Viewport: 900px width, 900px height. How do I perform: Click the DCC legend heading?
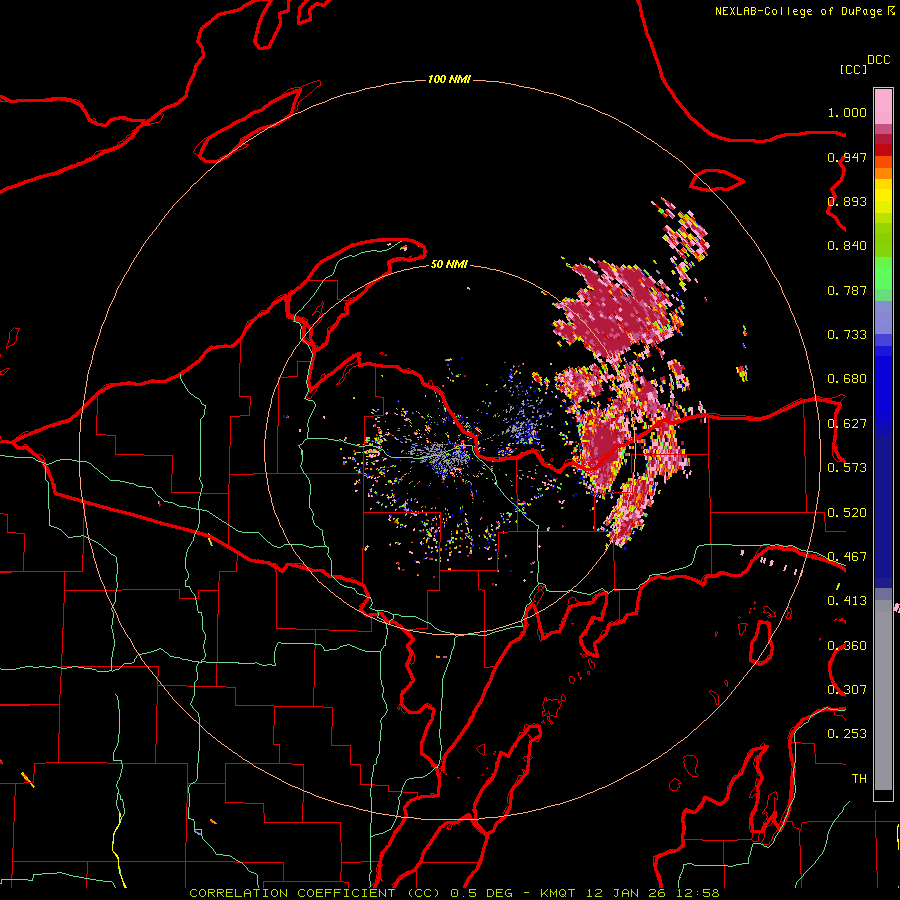click(878, 60)
